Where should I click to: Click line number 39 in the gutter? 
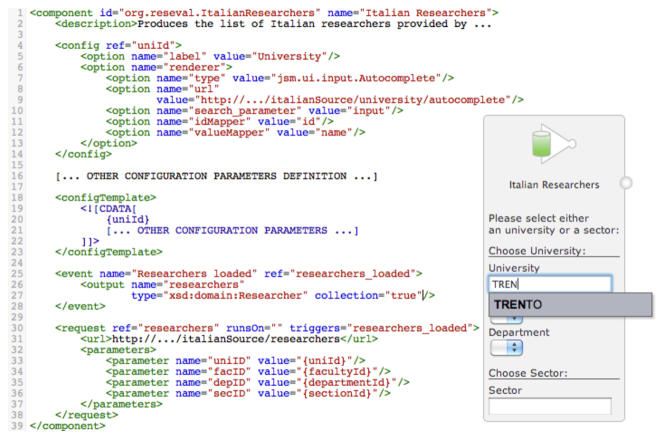pyautogui.click(x=15, y=425)
